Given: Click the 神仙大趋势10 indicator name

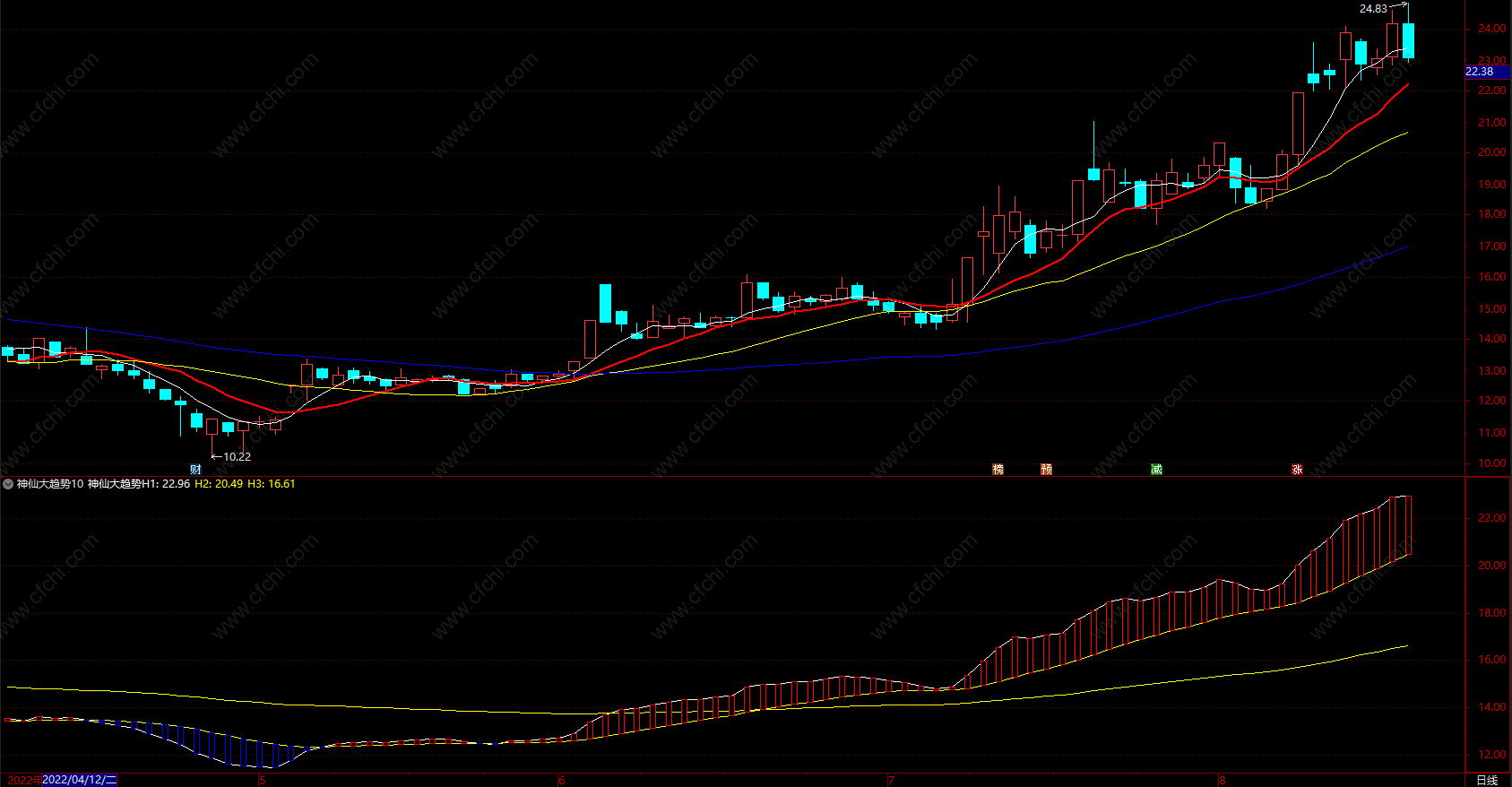Looking at the screenshot, I should (50, 484).
